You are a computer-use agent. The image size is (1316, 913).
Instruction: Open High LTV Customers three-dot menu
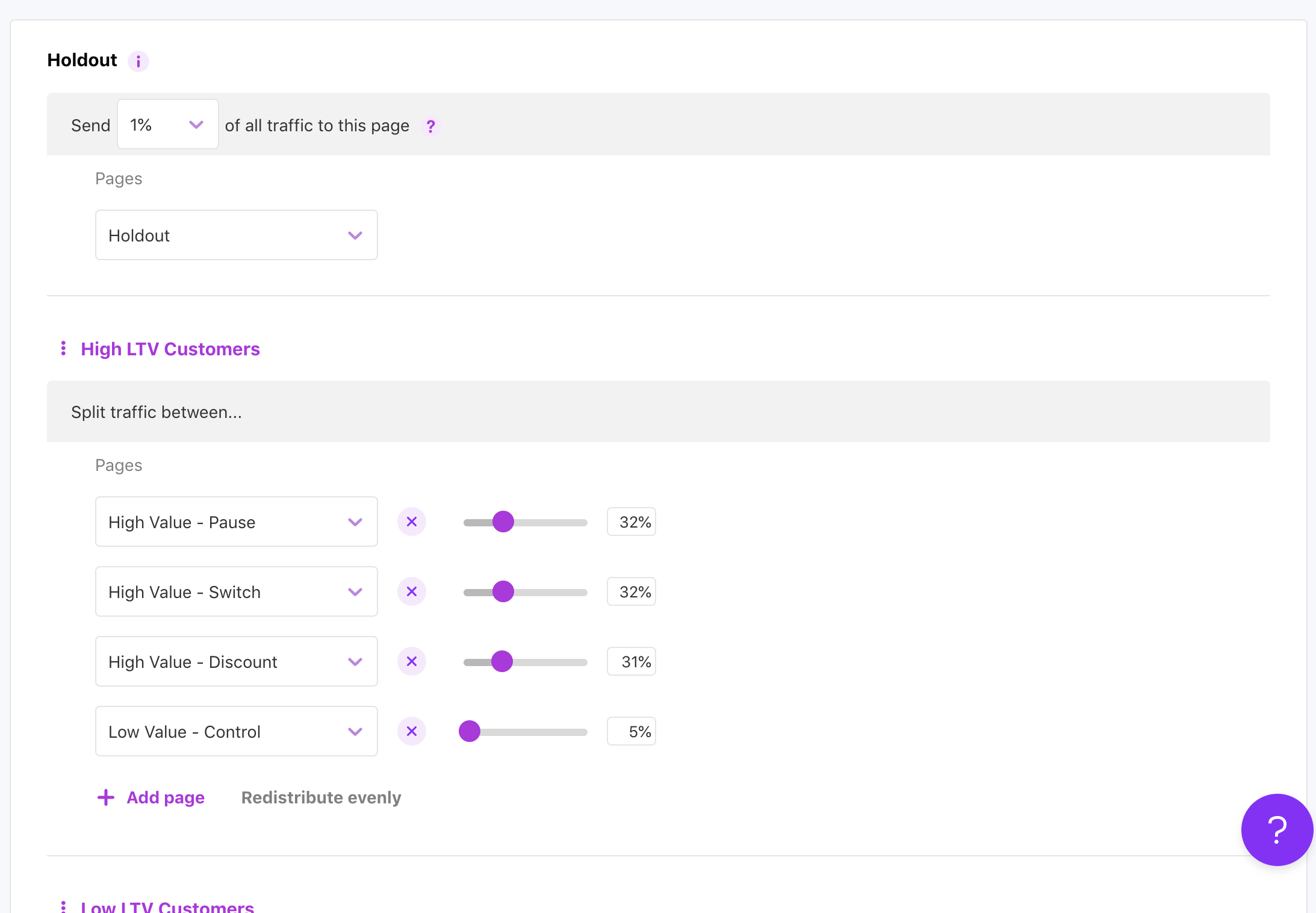coord(63,349)
